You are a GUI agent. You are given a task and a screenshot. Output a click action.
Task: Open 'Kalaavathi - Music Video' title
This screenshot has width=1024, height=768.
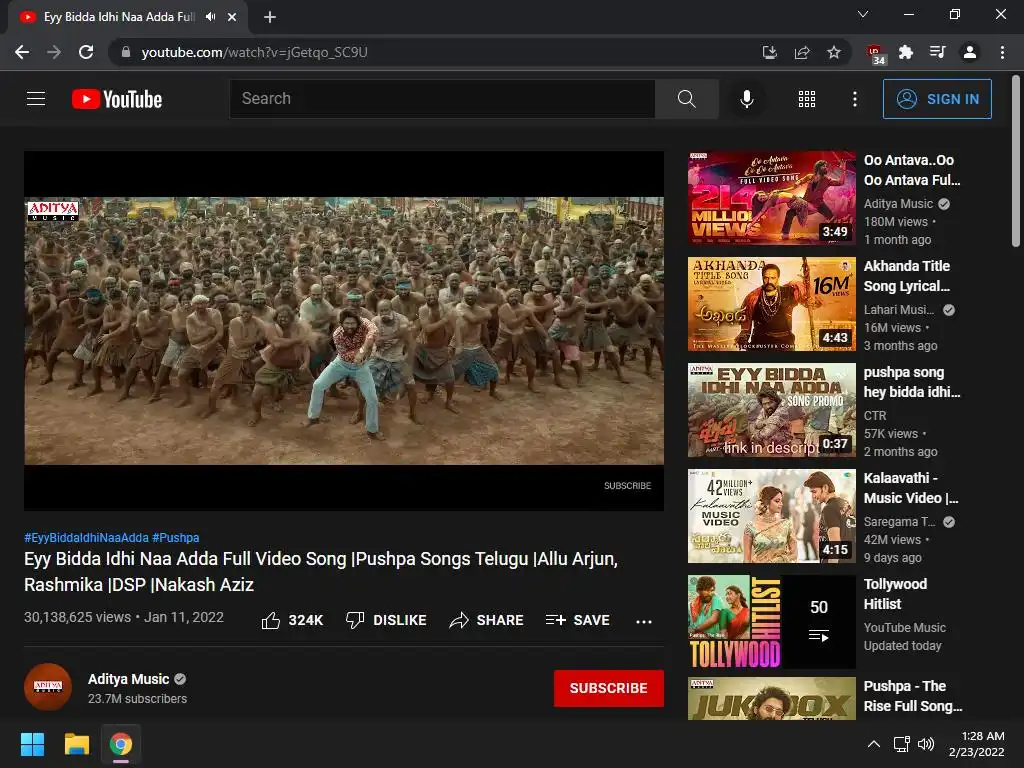[911, 488]
